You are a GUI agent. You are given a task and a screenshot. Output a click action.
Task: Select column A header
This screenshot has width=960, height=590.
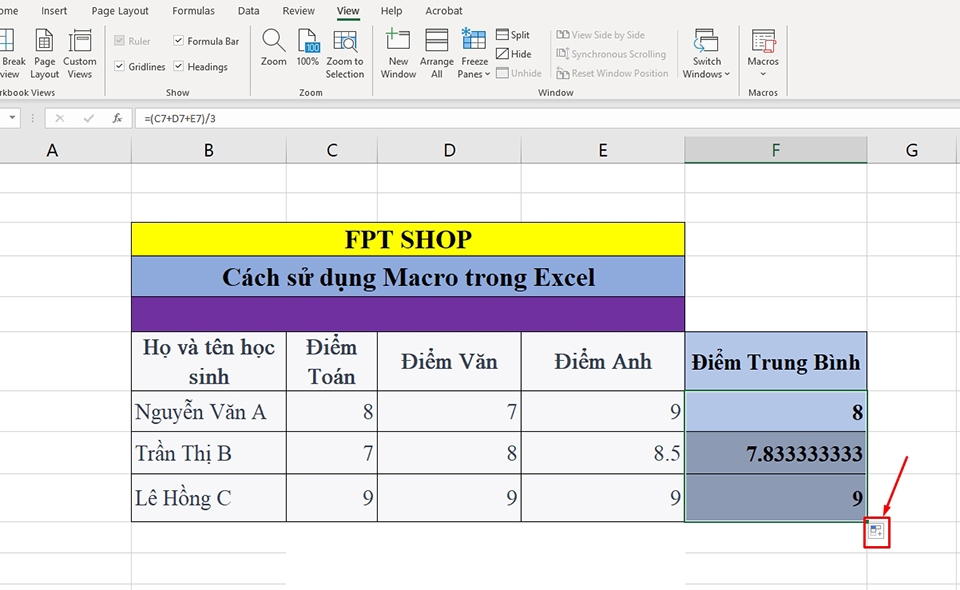point(53,150)
